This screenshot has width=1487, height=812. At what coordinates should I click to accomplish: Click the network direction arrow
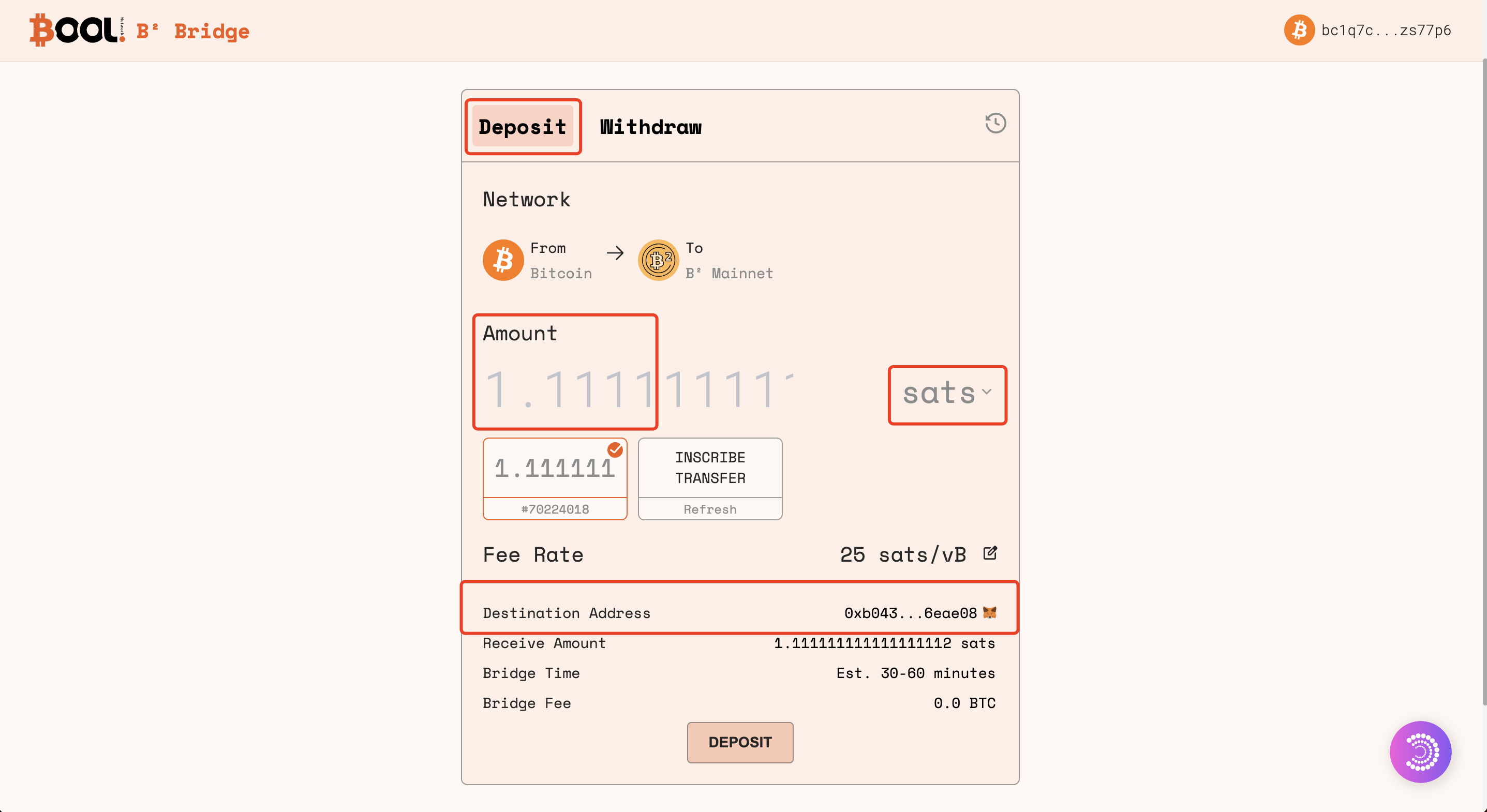pyautogui.click(x=615, y=253)
